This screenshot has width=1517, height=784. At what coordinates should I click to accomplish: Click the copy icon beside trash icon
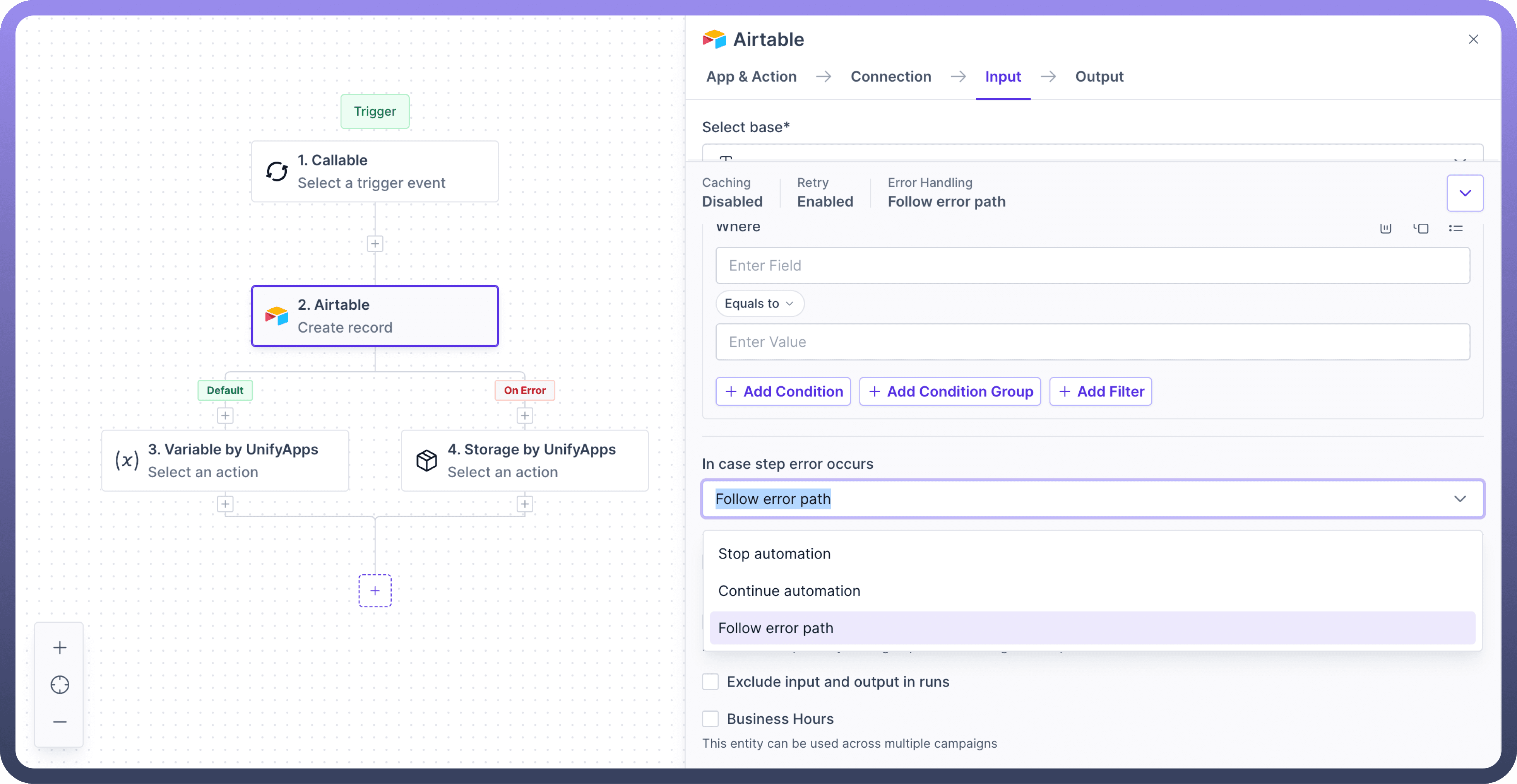click(x=1421, y=228)
